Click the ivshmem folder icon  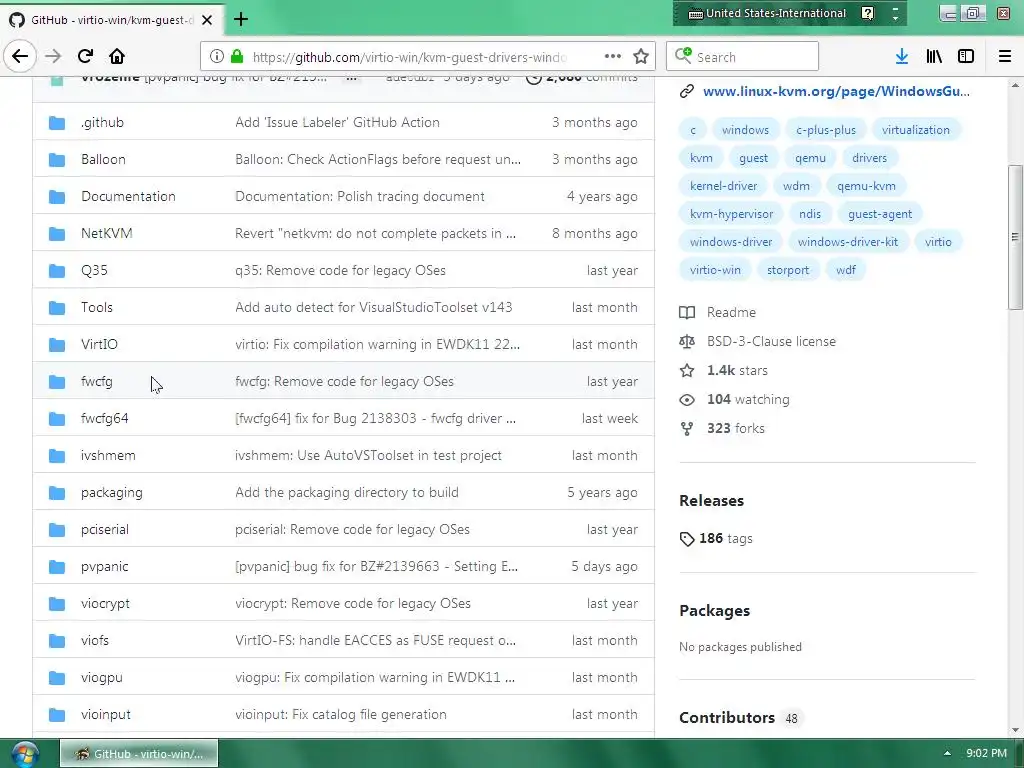[x=57, y=456]
